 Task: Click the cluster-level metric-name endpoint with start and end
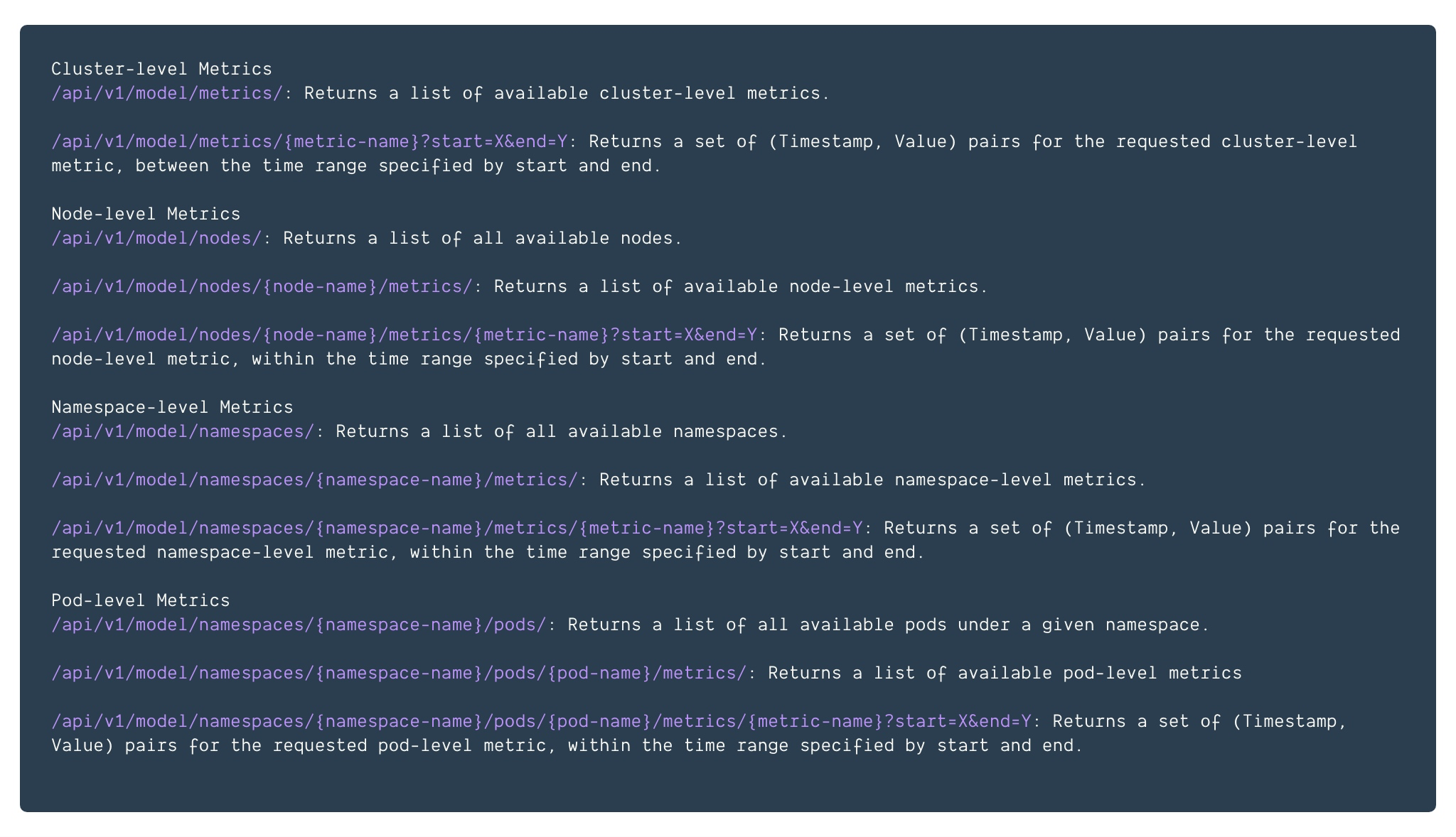(309, 141)
